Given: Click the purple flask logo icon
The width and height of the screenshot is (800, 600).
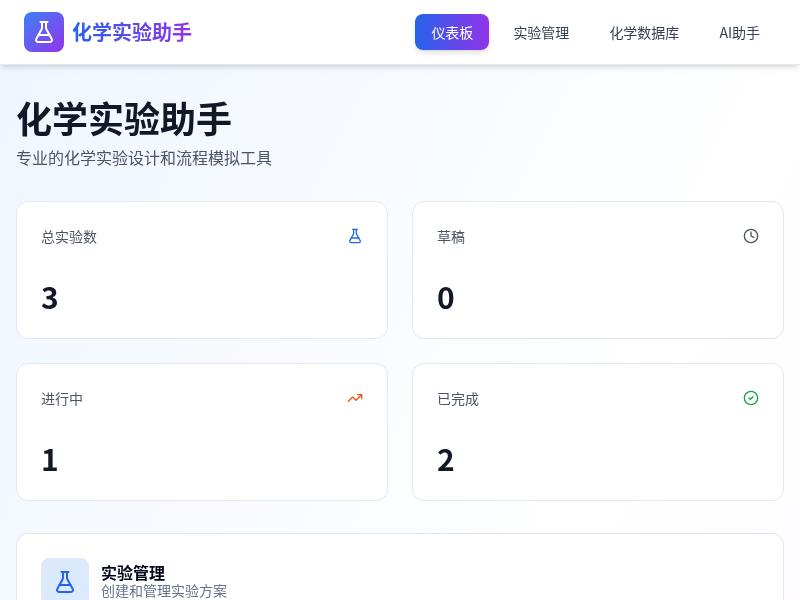Looking at the screenshot, I should (44, 32).
